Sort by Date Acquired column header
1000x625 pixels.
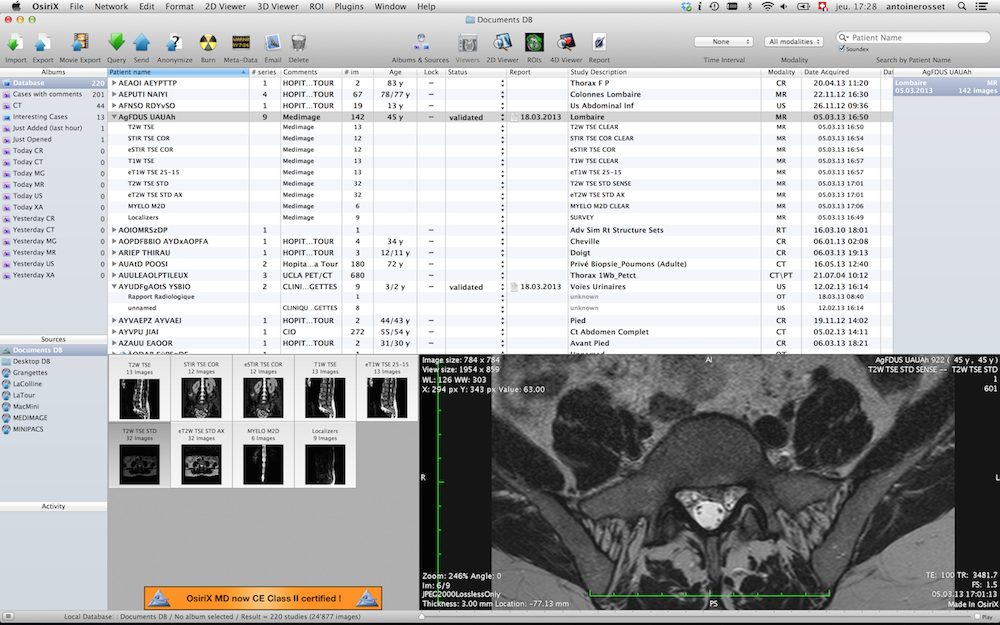pos(841,72)
